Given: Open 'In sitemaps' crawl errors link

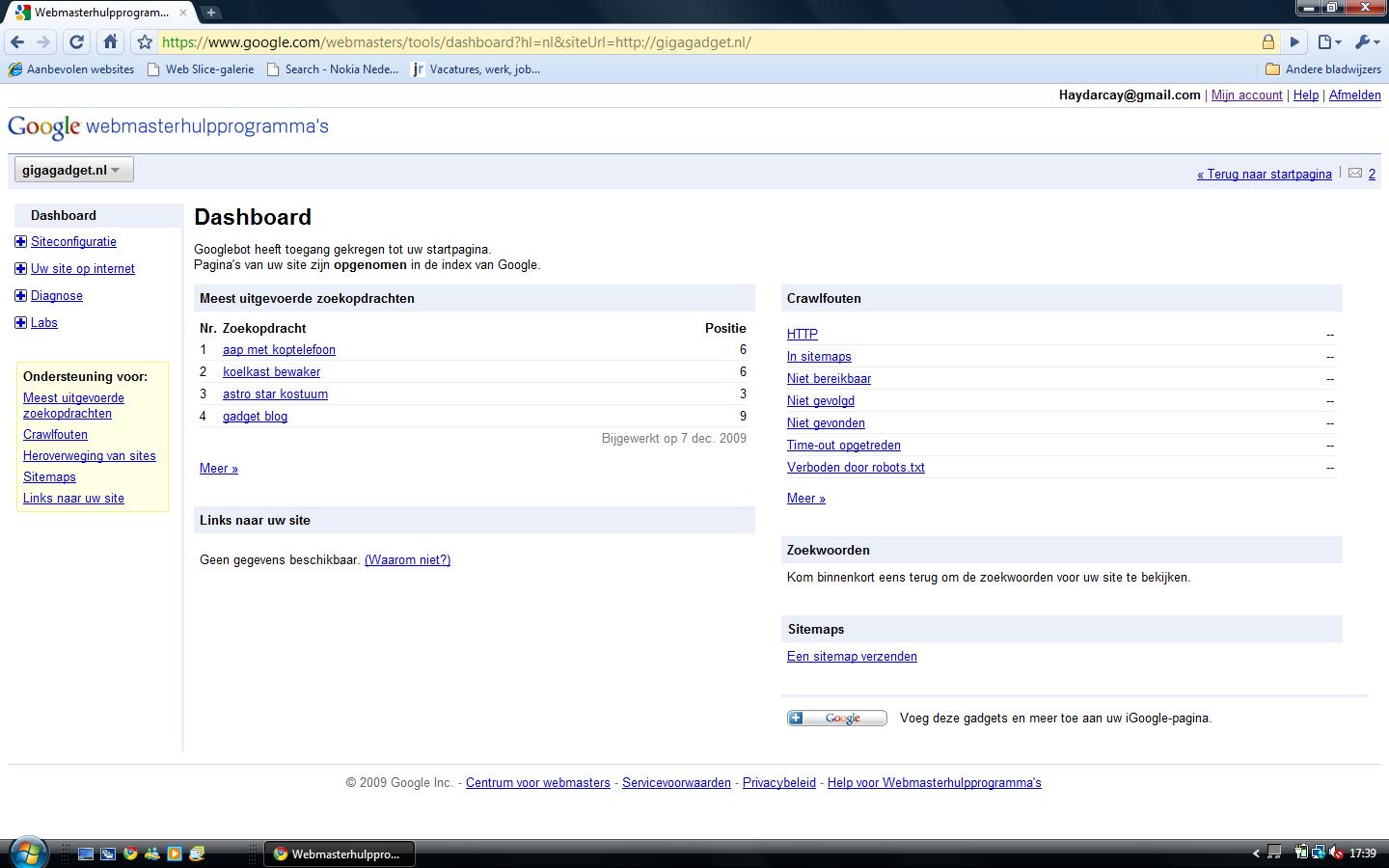Looking at the screenshot, I should pos(819,357).
